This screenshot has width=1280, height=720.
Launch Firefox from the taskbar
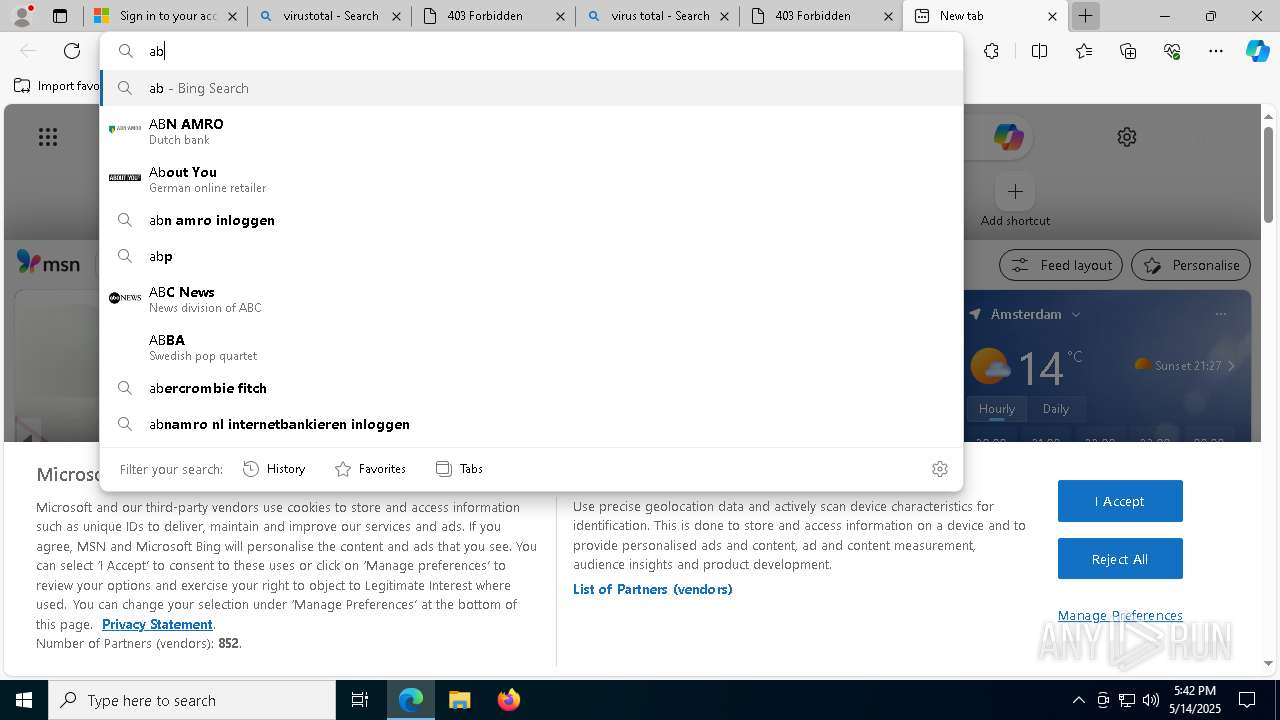pos(508,700)
